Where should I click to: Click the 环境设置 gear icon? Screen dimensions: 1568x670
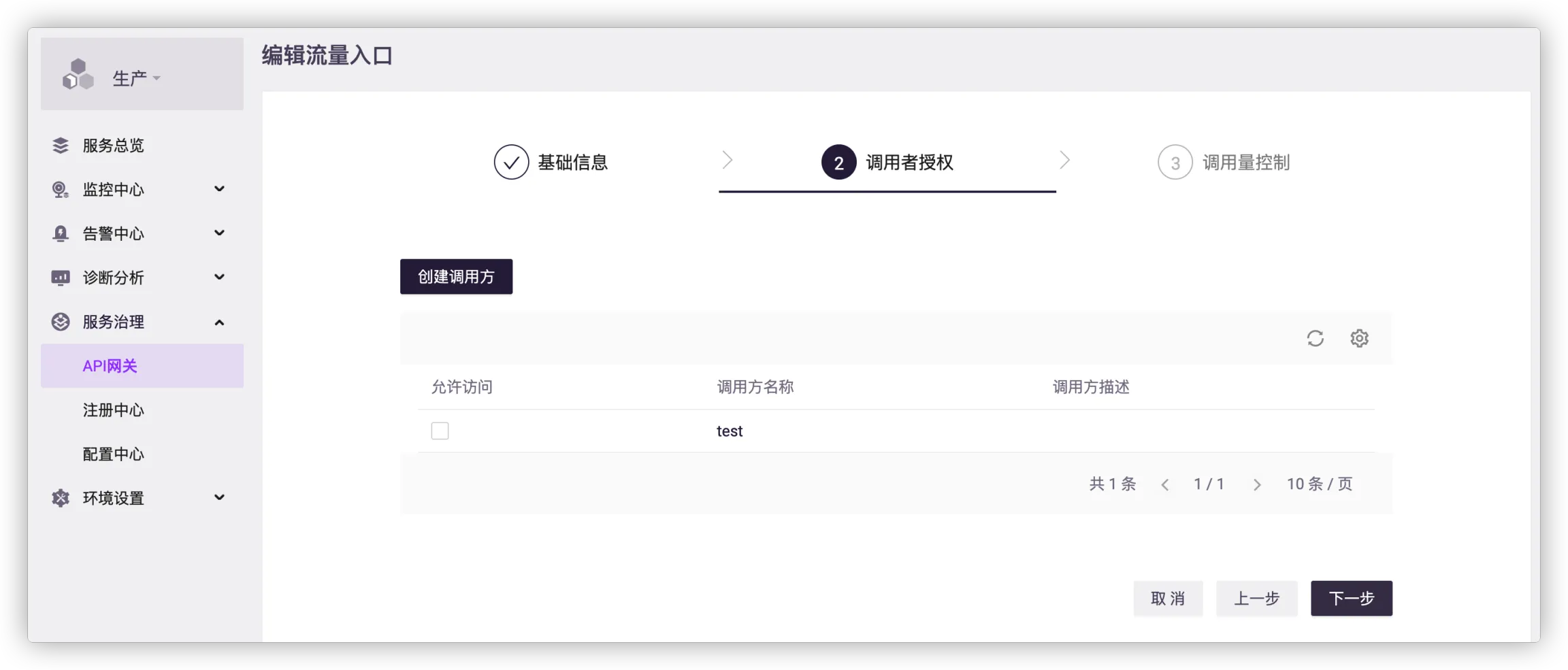(x=61, y=498)
